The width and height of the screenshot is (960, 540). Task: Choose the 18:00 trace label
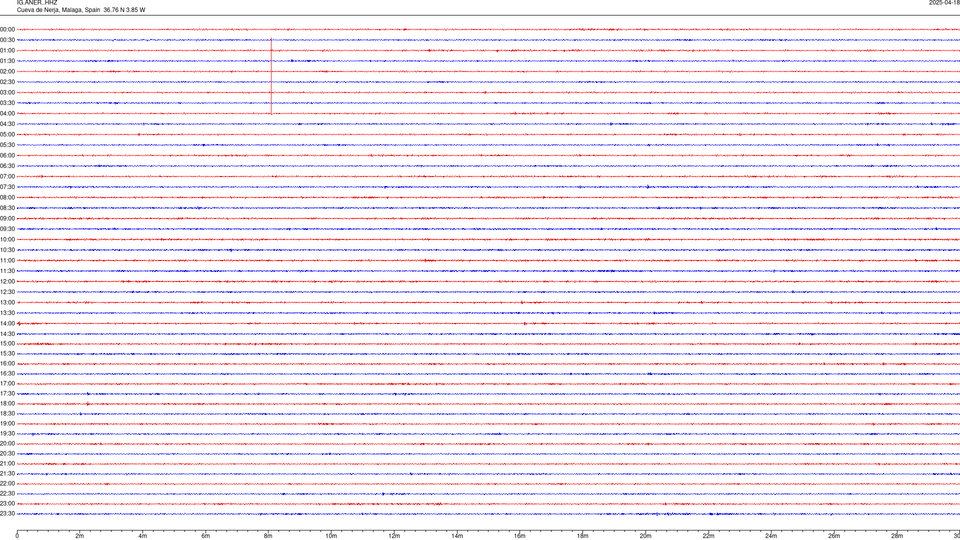coord(7,403)
